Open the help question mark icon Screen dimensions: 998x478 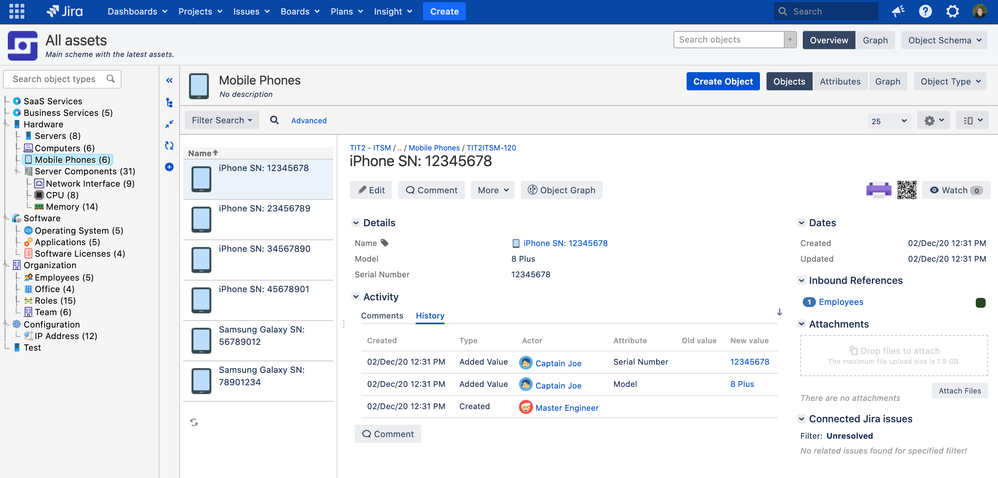[x=925, y=11]
